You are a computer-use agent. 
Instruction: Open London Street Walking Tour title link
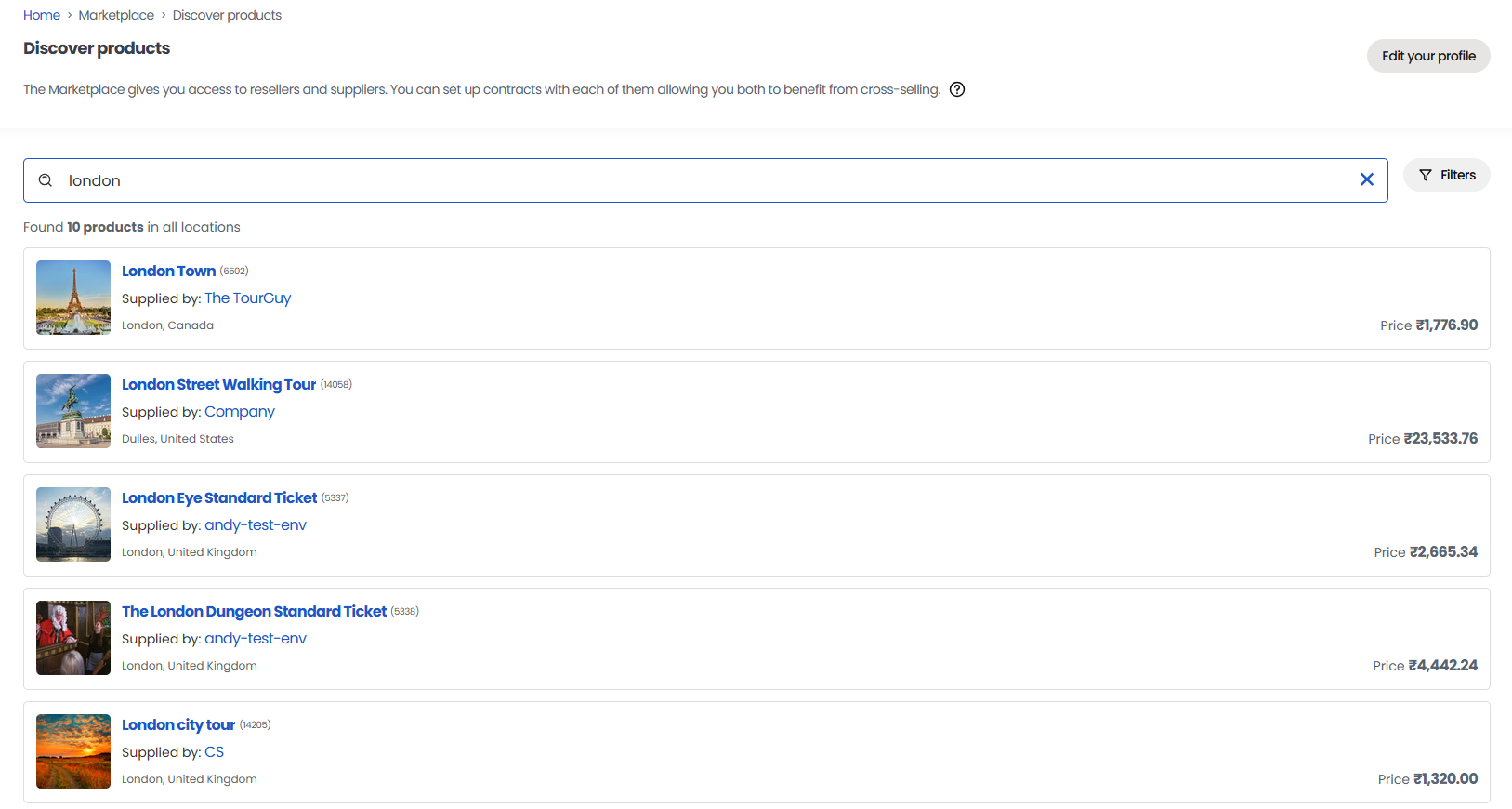(x=218, y=384)
